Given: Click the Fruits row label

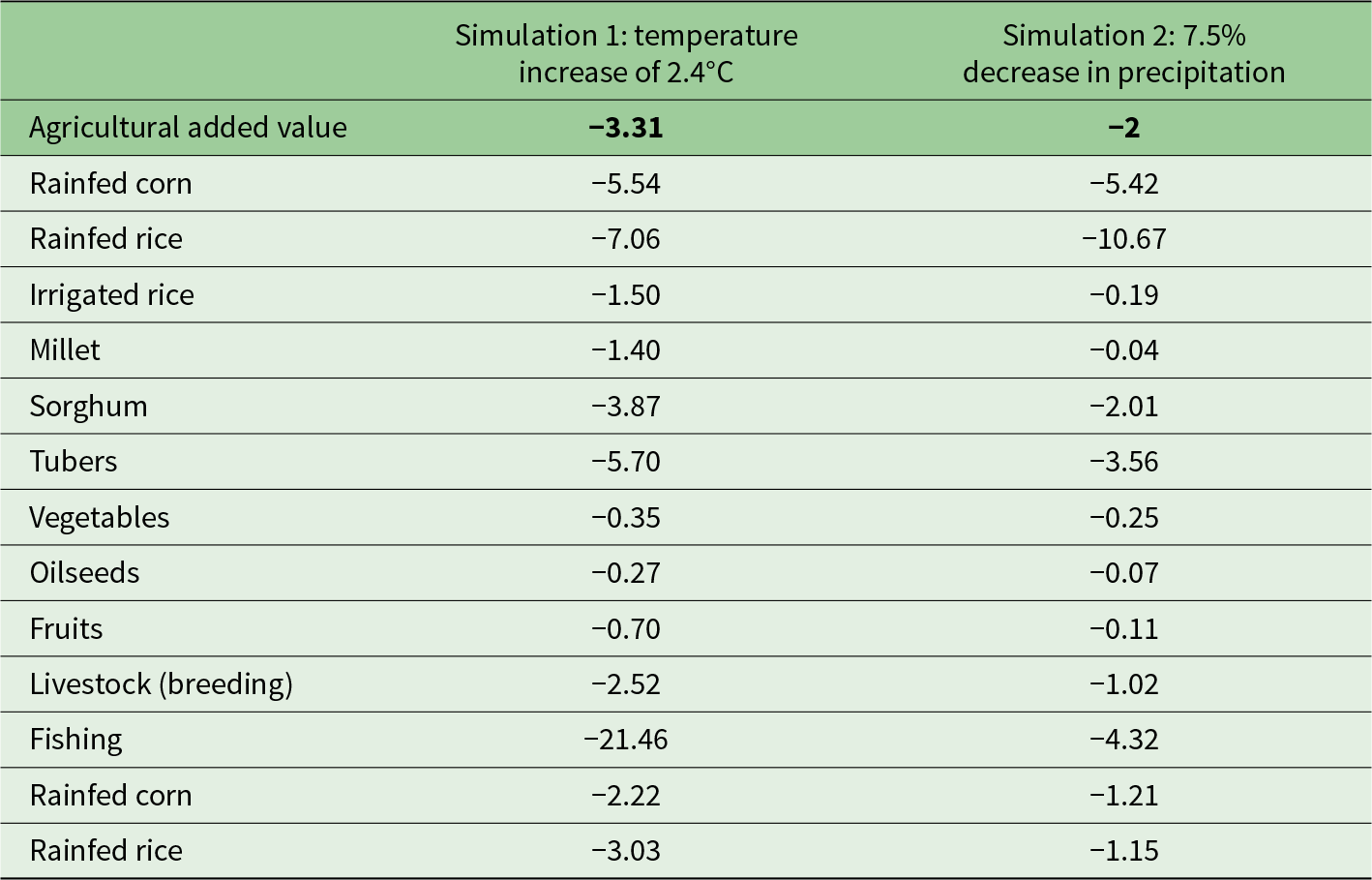Looking at the screenshot, I should 66,629.
